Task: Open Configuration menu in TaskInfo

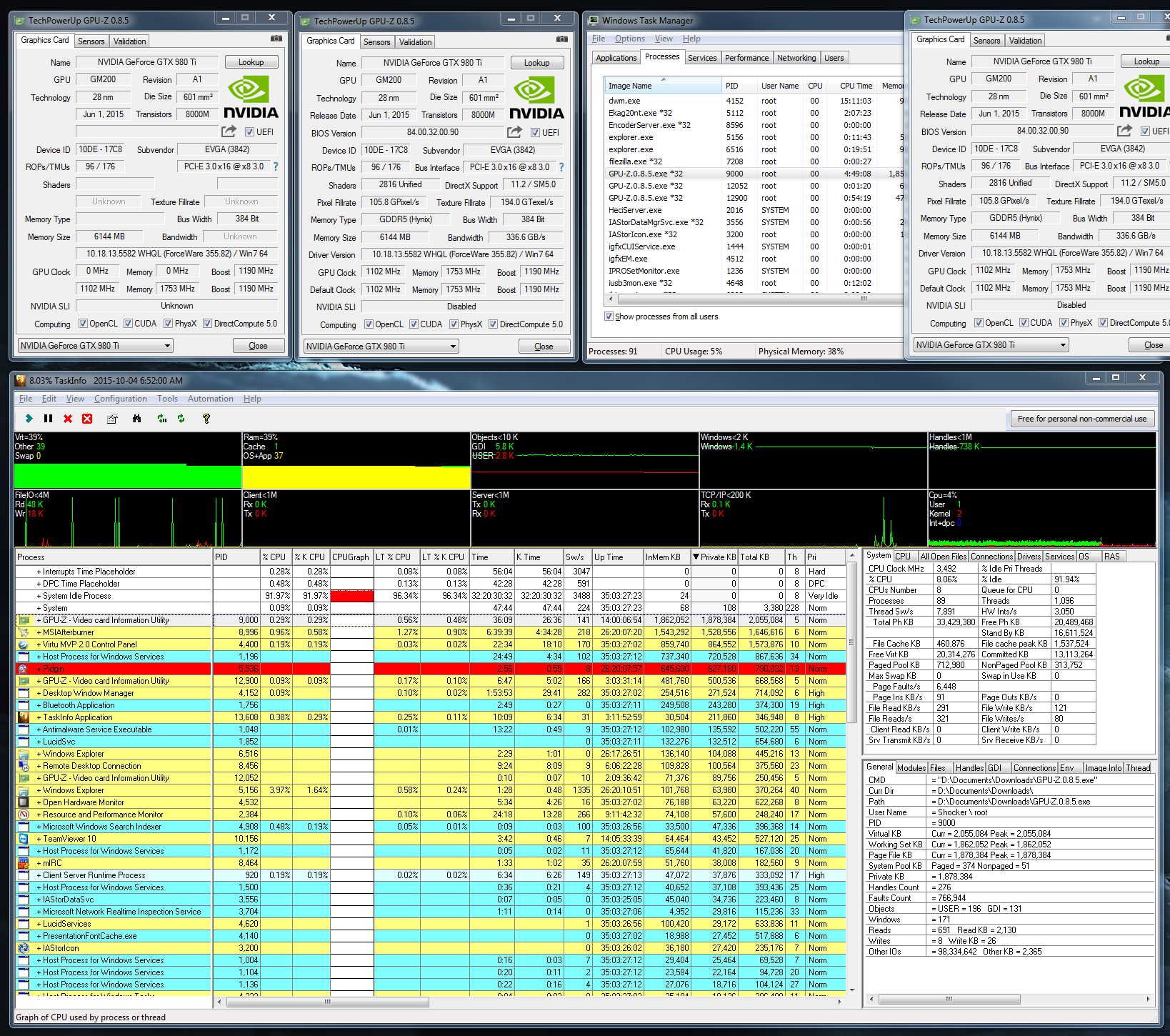Action: pos(121,399)
